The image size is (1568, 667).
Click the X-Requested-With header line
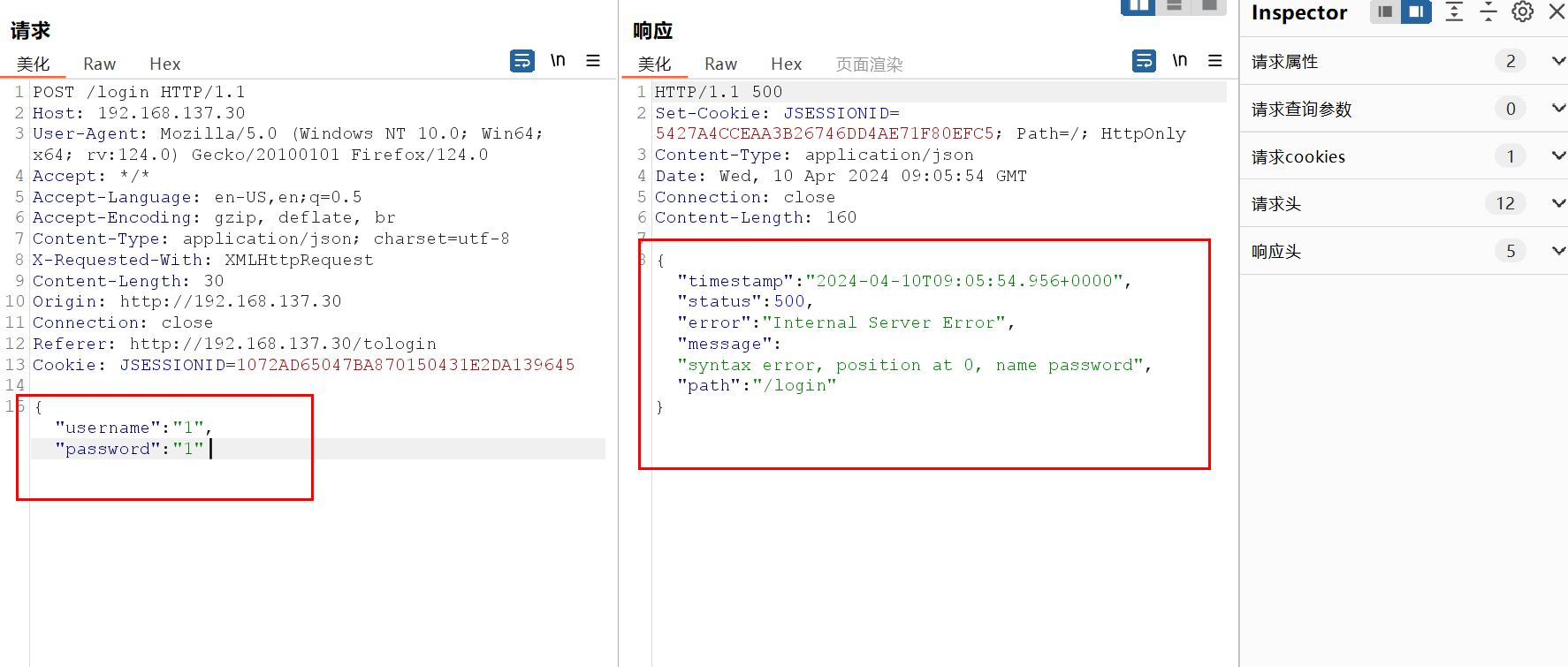click(203, 260)
